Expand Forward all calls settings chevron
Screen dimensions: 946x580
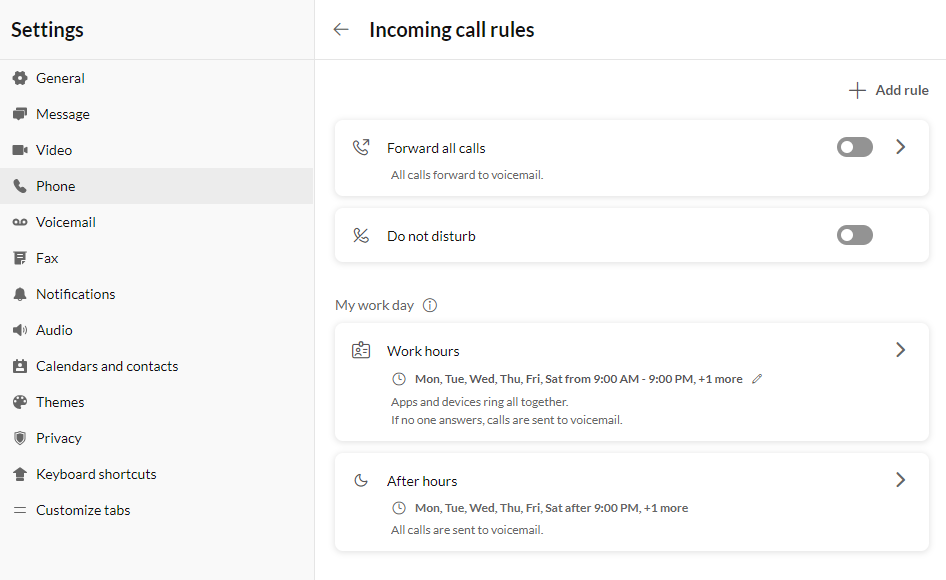[x=900, y=147]
